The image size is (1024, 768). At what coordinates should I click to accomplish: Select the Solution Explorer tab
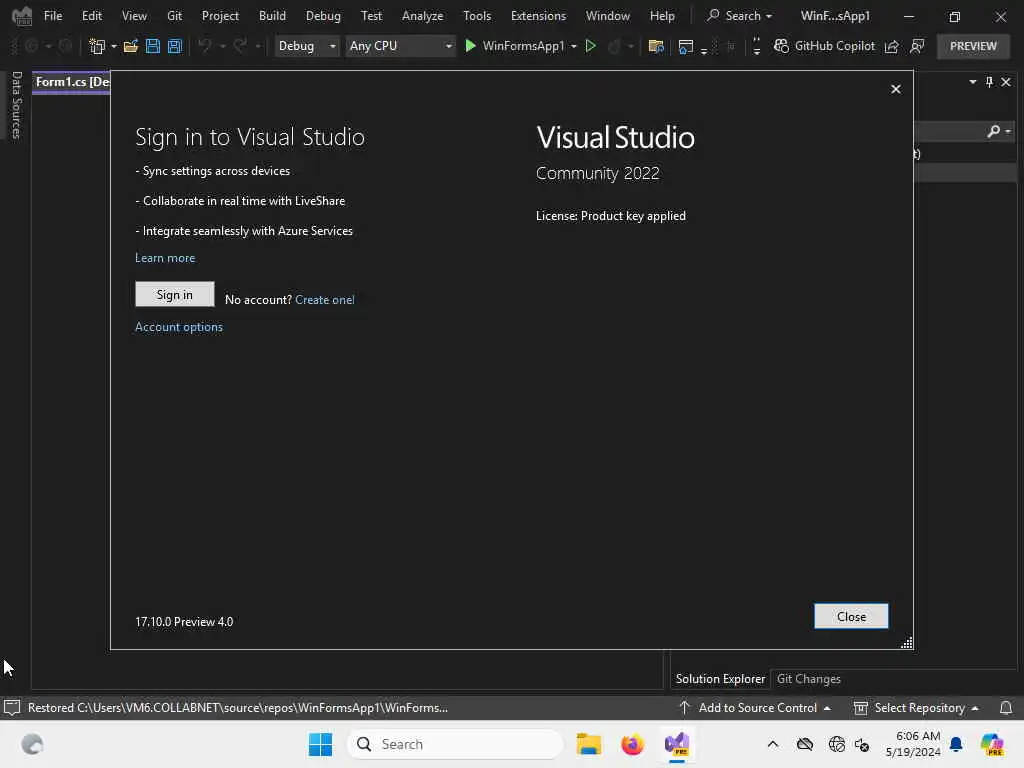(x=720, y=679)
